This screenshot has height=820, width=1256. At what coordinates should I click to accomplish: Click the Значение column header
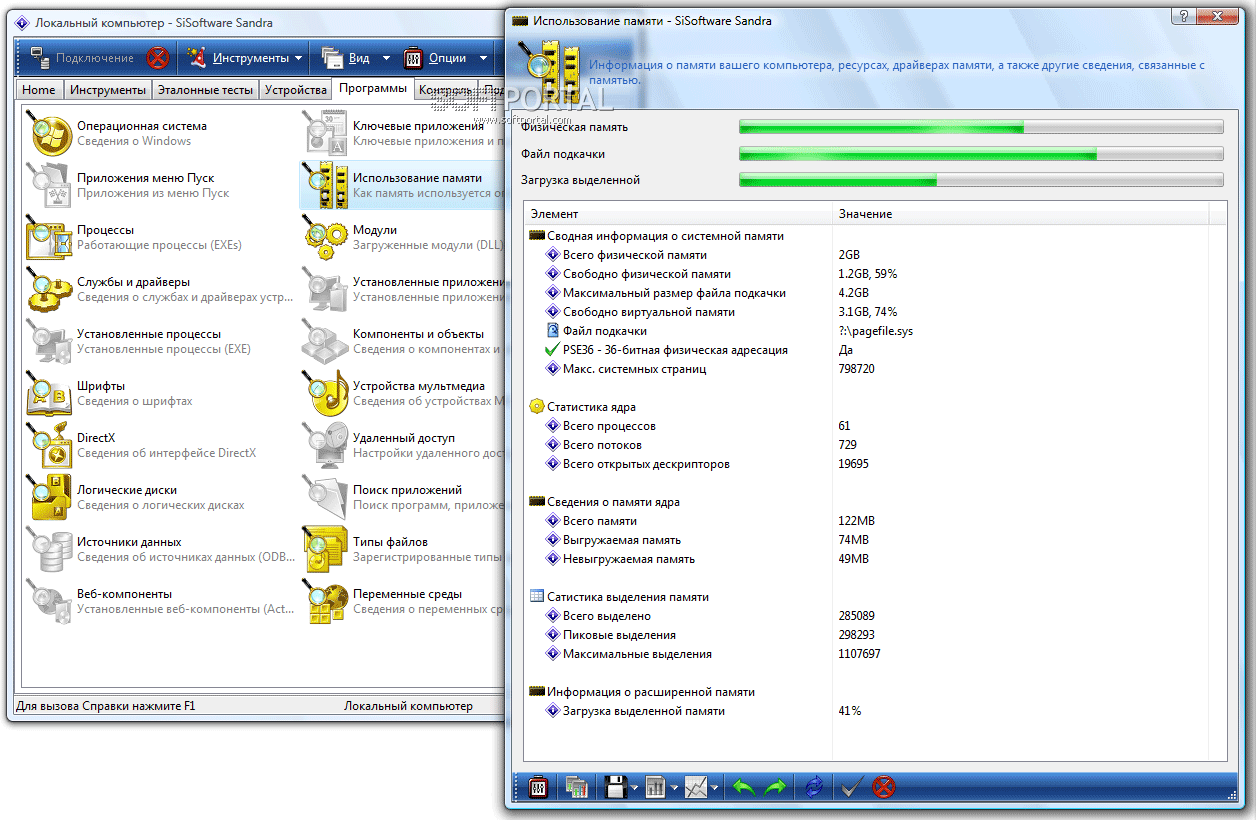(1020, 214)
